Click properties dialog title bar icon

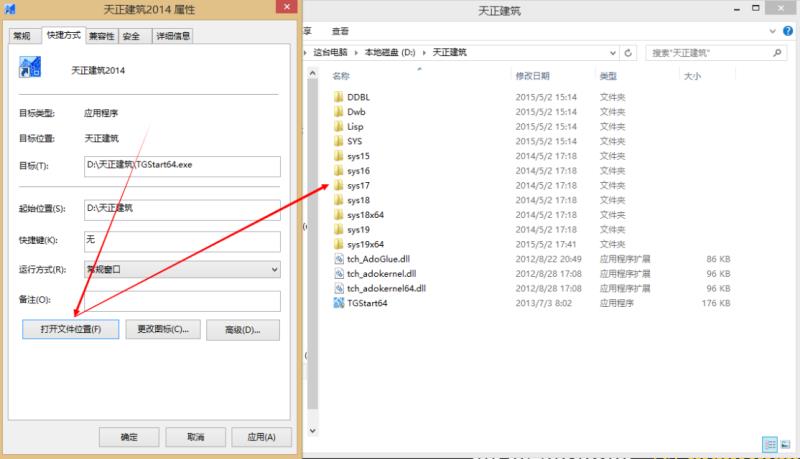[10, 9]
